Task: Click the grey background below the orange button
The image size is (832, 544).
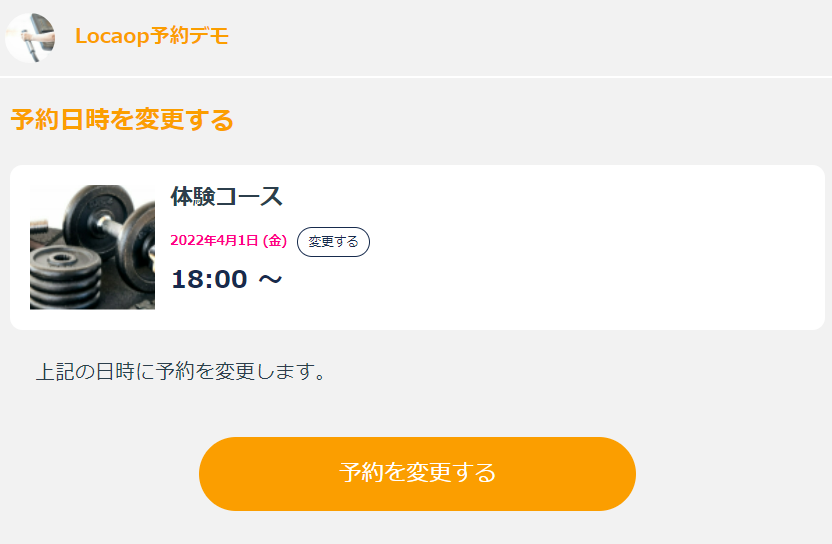Action: click(417, 528)
